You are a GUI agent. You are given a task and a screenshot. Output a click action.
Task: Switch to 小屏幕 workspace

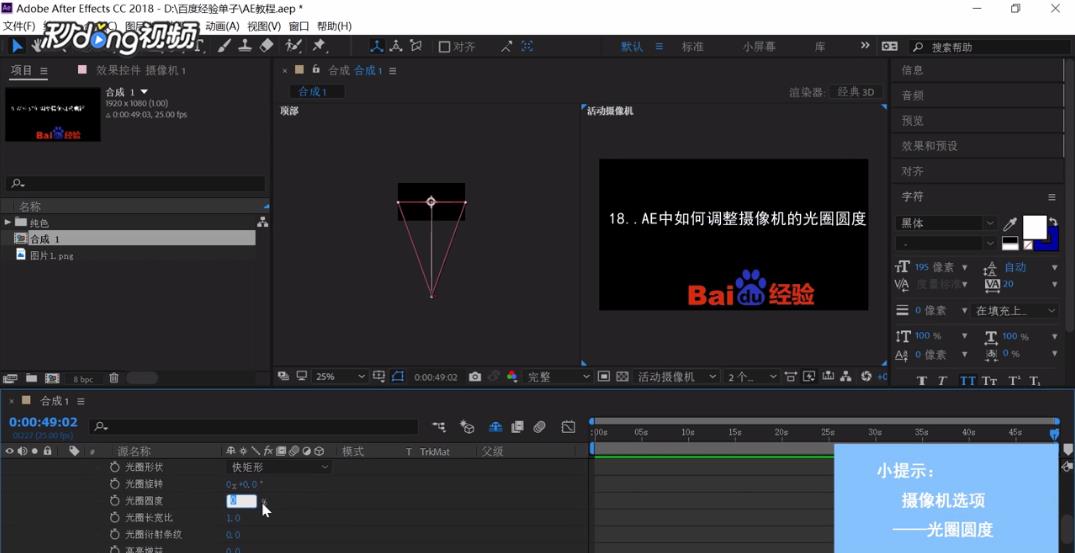click(x=759, y=47)
